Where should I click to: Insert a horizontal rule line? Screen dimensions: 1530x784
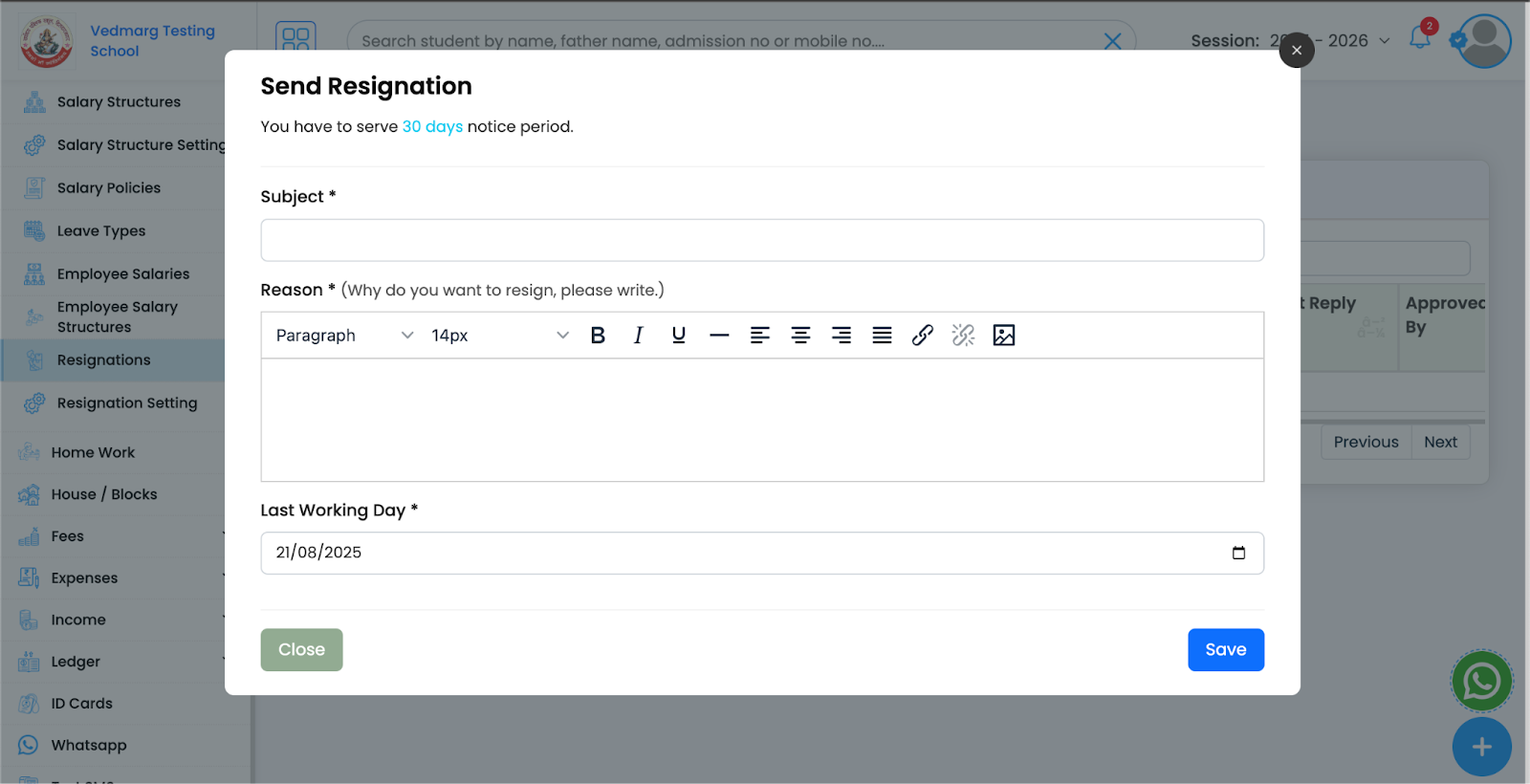pyautogui.click(x=719, y=336)
